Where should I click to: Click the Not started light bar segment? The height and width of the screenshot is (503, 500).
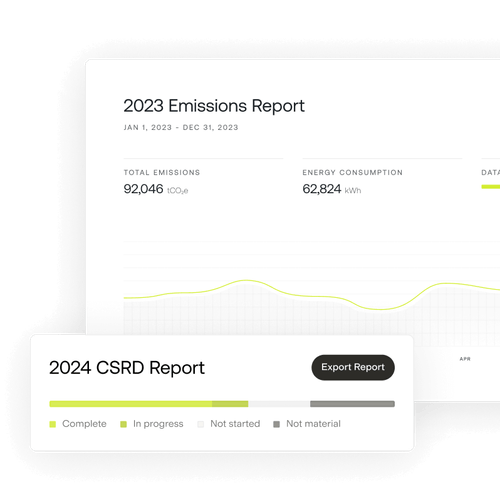[x=279, y=404]
